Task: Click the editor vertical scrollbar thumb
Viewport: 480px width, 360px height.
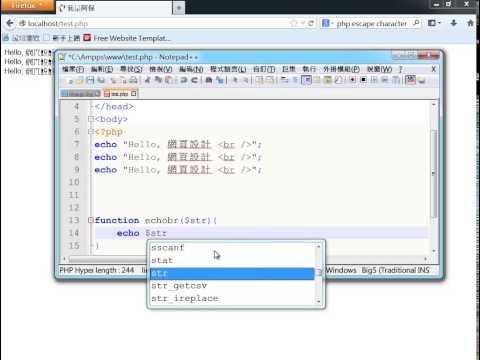Action: click(x=434, y=173)
